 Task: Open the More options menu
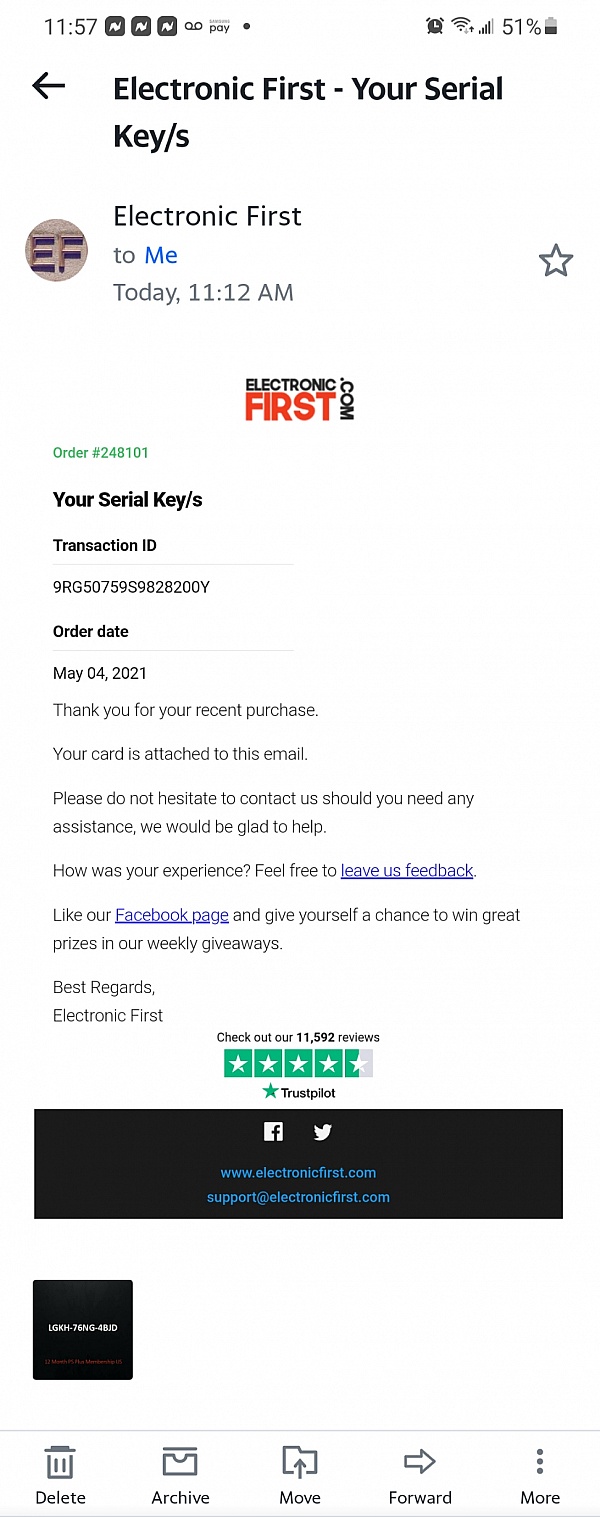click(x=540, y=1475)
